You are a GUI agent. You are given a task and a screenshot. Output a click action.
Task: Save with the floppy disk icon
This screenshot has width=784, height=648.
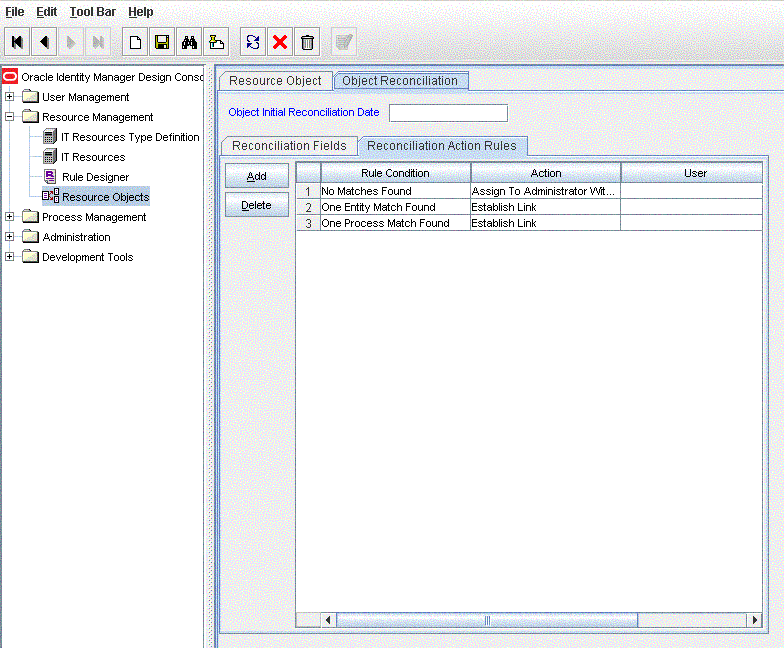[x=162, y=42]
